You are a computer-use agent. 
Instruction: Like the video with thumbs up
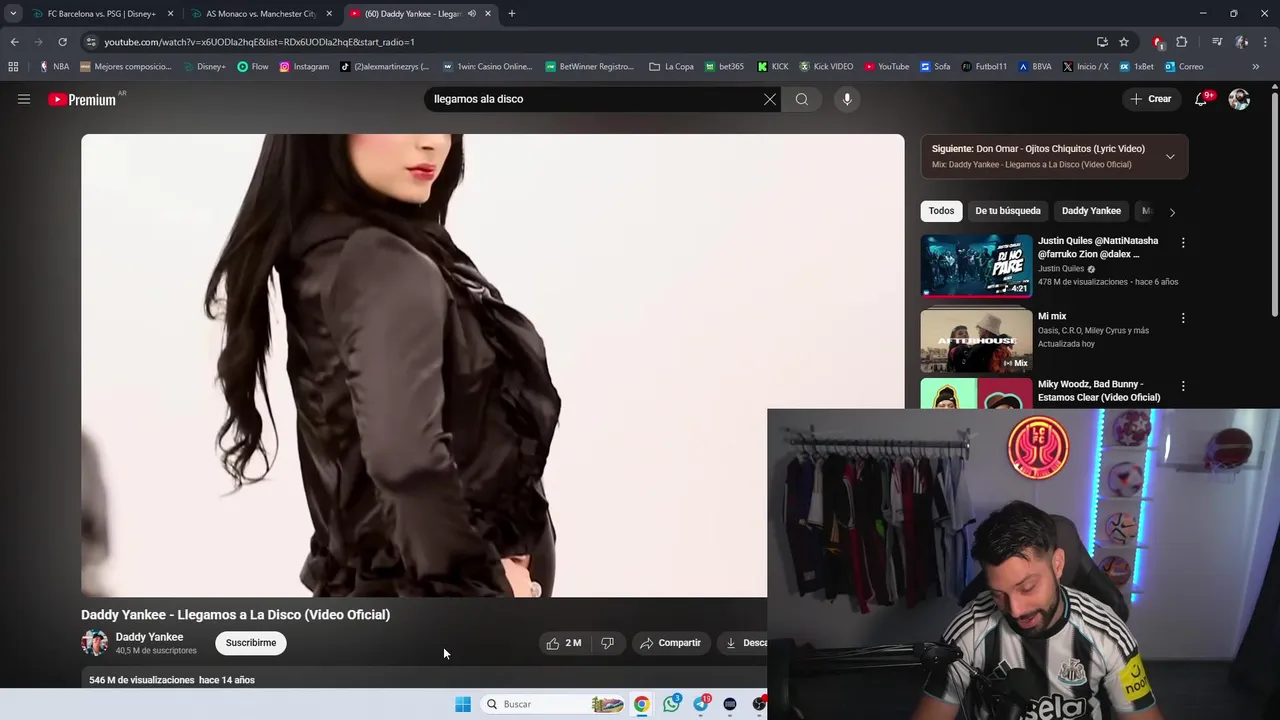click(x=563, y=643)
